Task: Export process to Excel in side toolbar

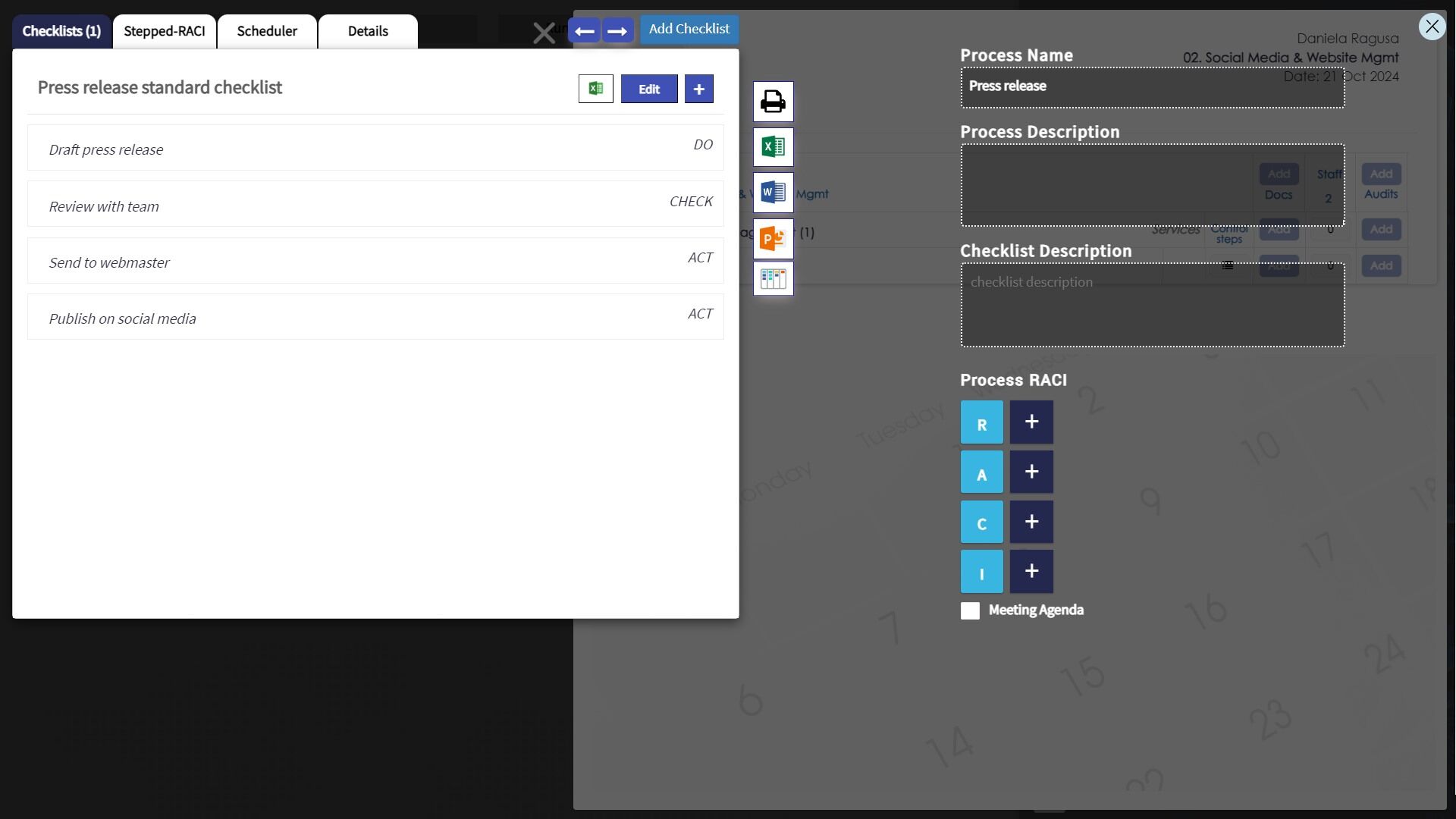Action: [773, 147]
